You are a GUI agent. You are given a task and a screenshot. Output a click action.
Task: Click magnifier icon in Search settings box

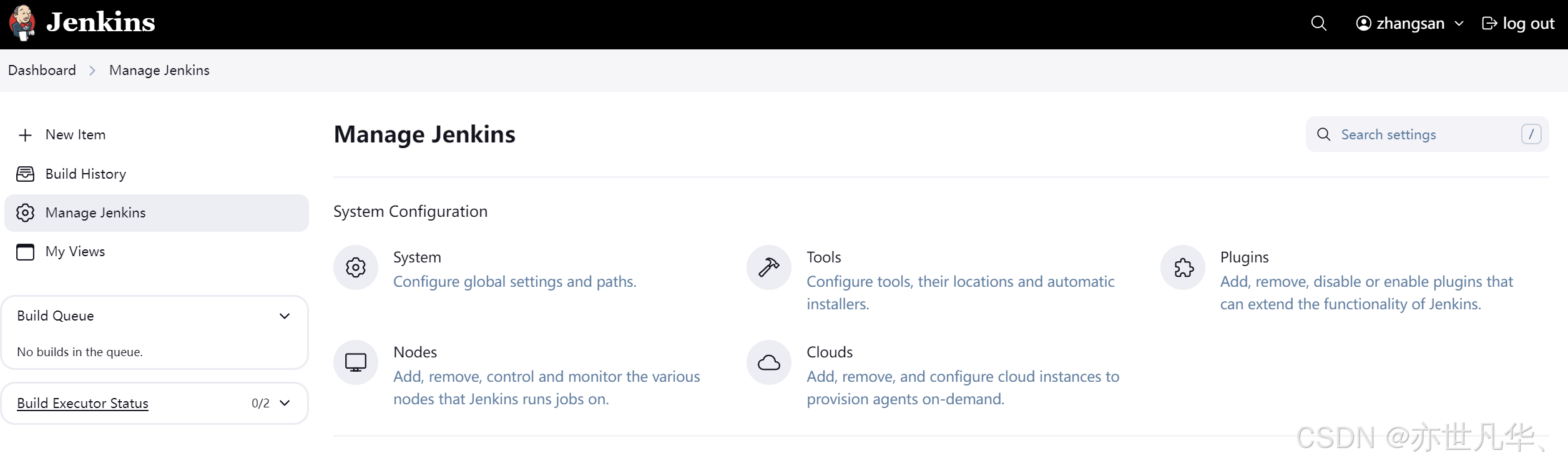1323,134
